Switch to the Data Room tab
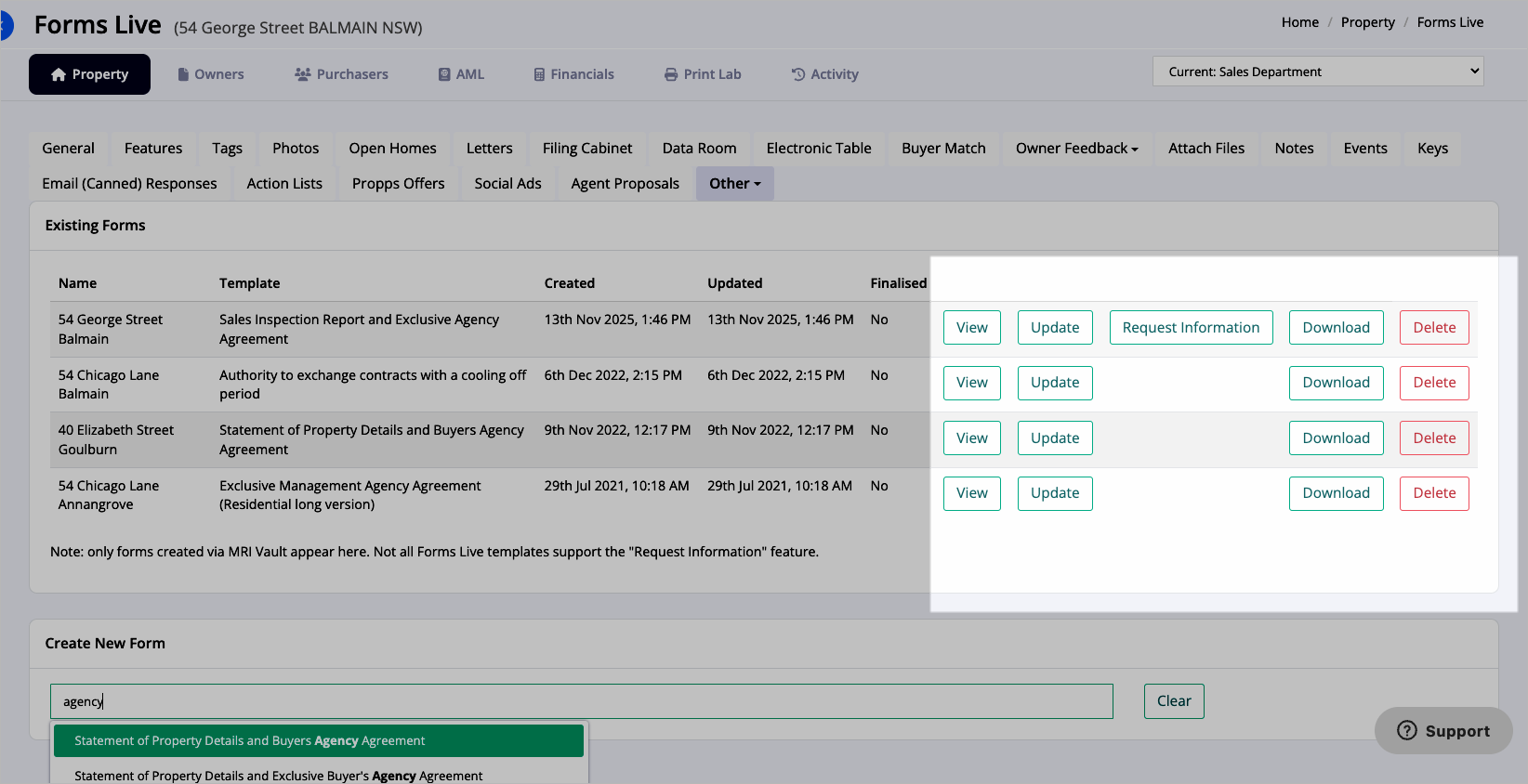 click(699, 149)
